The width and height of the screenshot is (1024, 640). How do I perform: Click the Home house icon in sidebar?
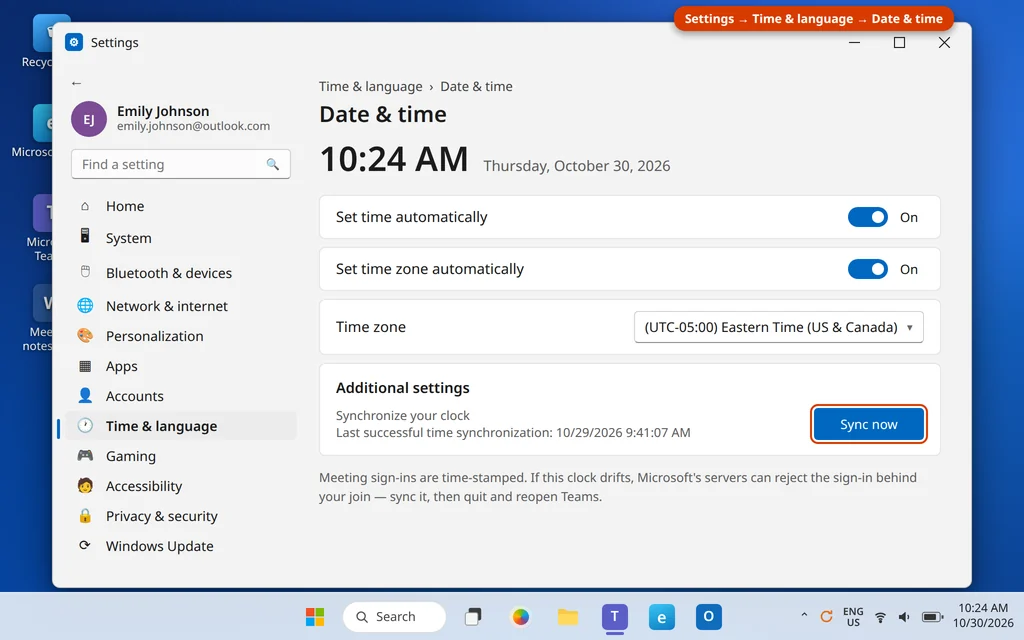pyautogui.click(x=85, y=206)
